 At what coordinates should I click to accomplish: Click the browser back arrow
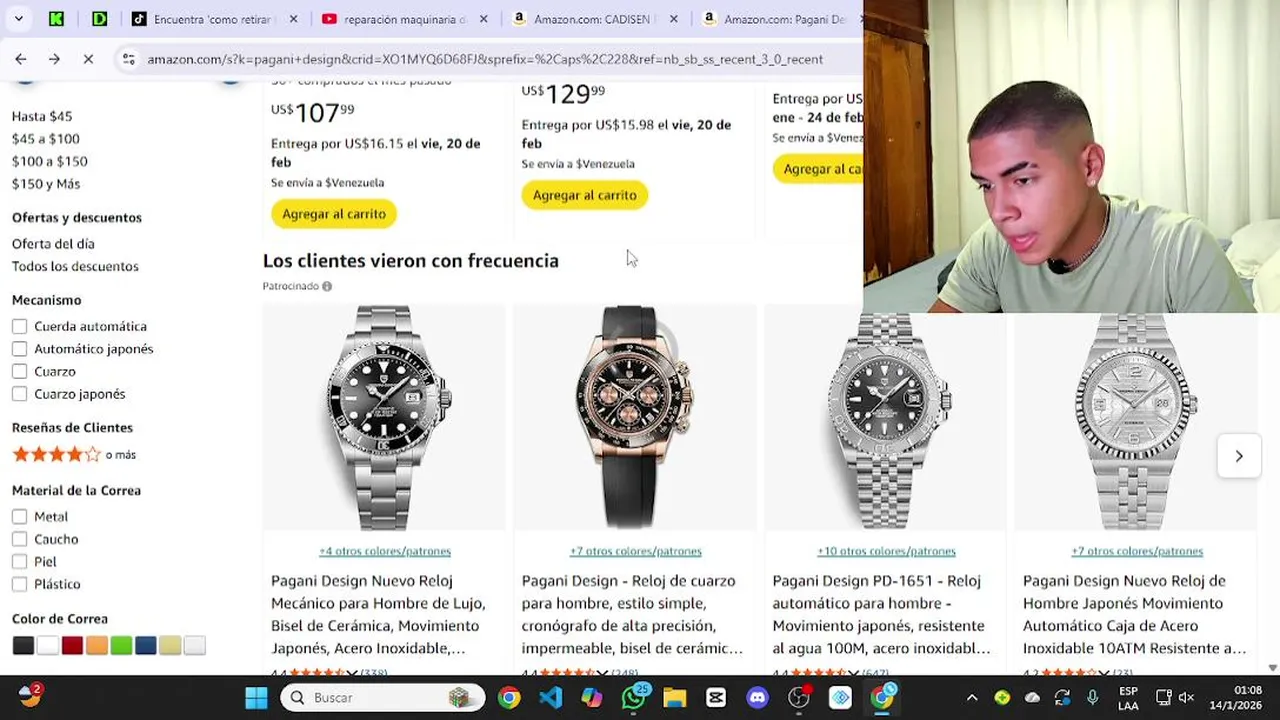click(x=21, y=59)
